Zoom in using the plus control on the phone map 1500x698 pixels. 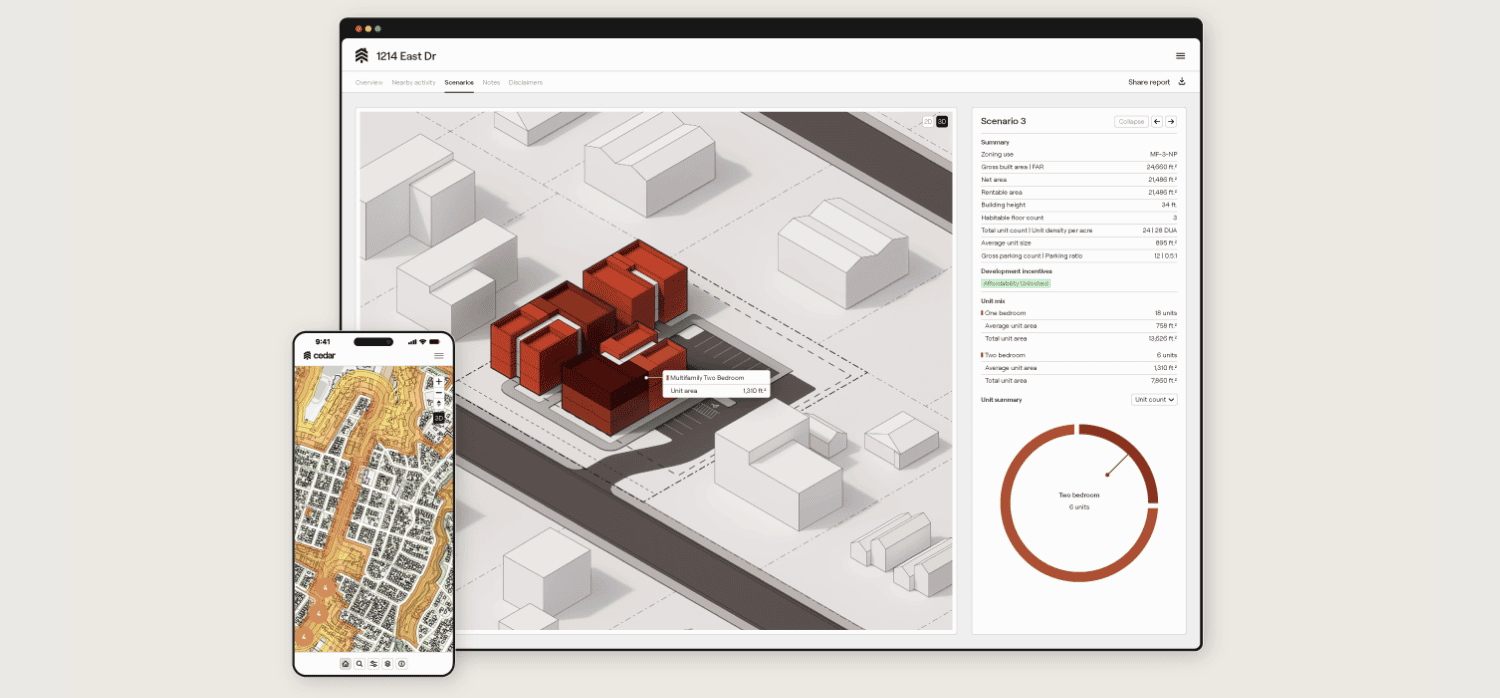click(438, 381)
